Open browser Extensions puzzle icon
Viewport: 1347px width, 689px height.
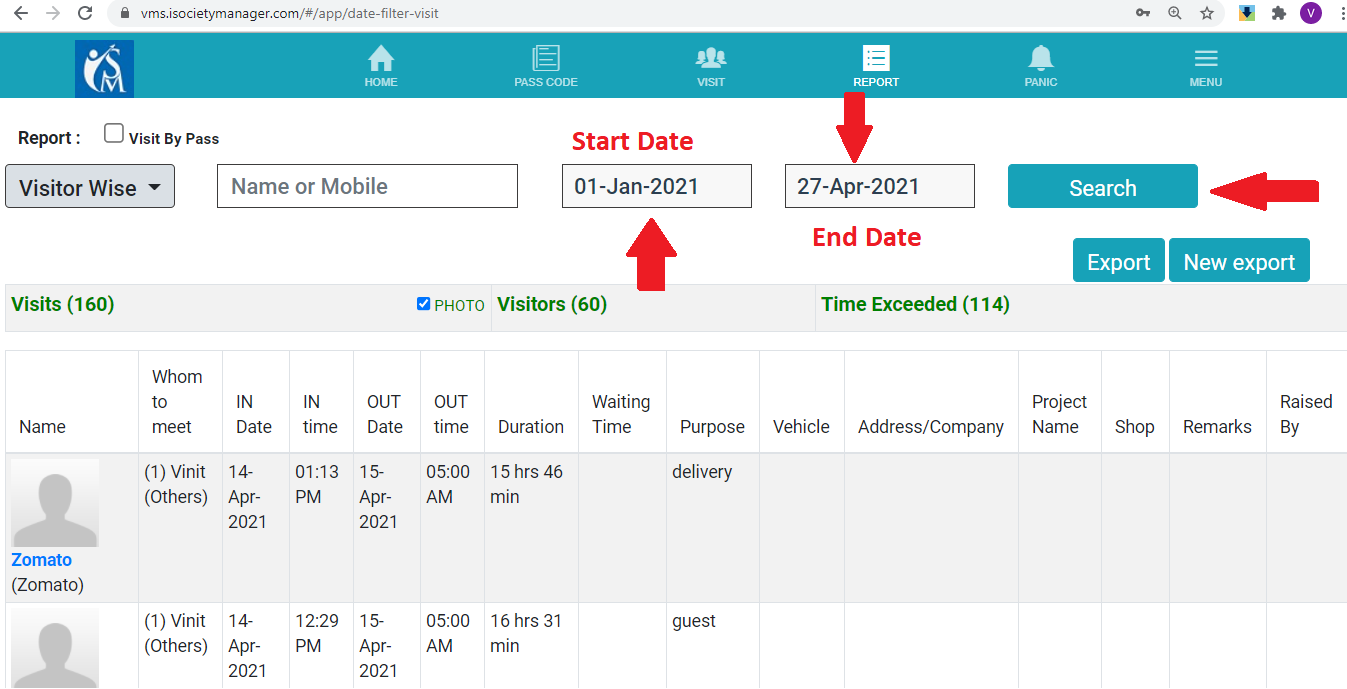1278,13
